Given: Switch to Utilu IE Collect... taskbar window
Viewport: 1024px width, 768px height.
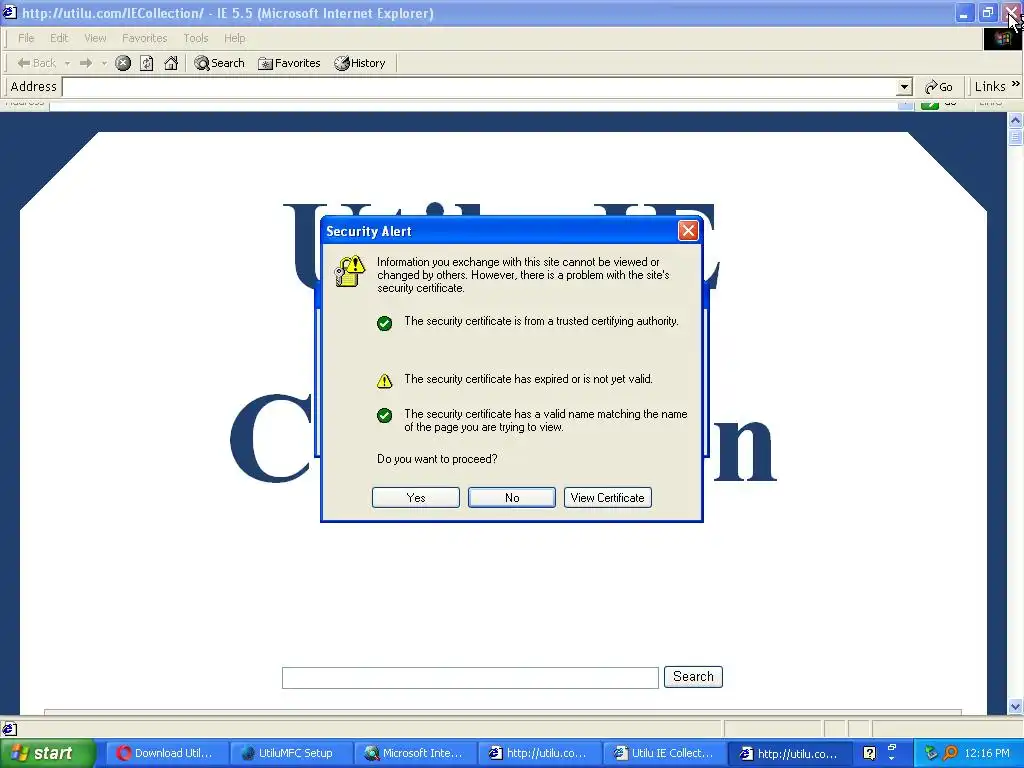Looking at the screenshot, I should click(664, 753).
